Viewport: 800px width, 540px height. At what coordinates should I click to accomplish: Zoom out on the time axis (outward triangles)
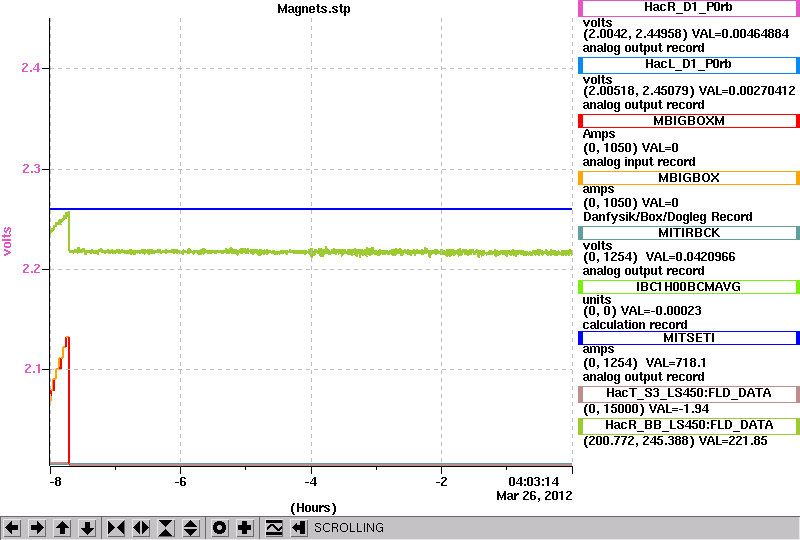[141, 528]
